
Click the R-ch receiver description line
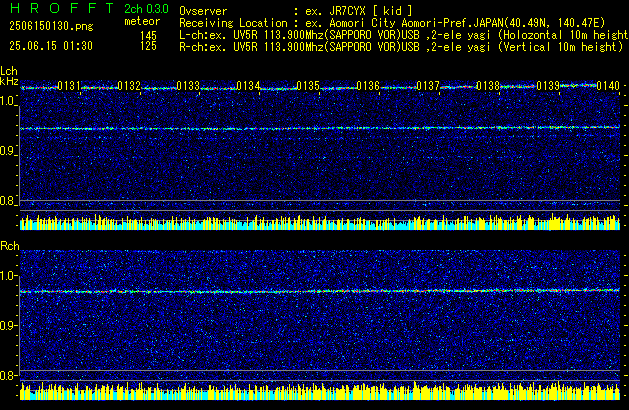pyautogui.click(x=401, y=47)
